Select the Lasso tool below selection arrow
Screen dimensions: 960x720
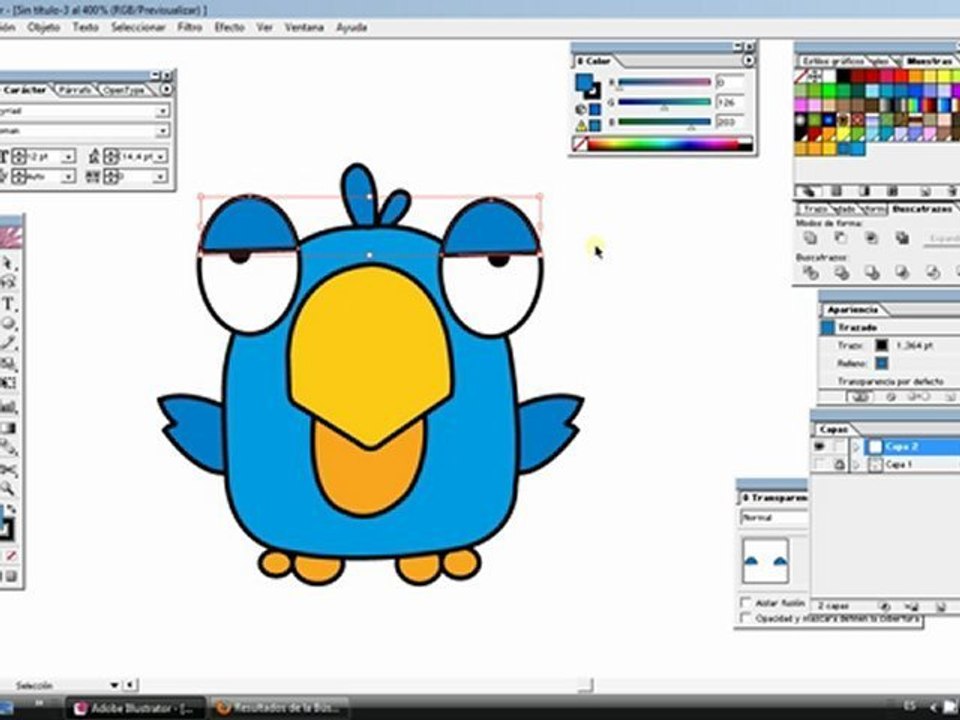tap(8, 283)
